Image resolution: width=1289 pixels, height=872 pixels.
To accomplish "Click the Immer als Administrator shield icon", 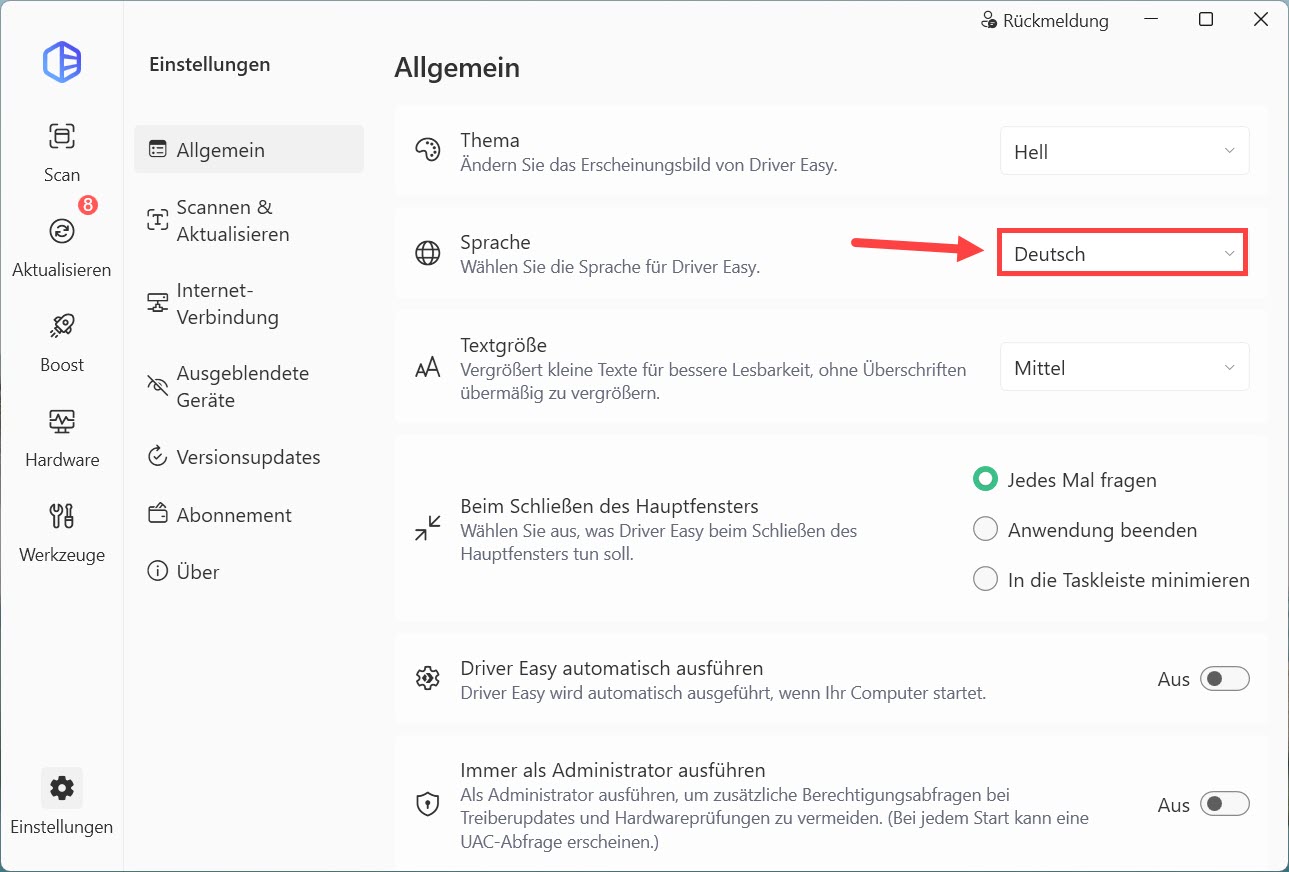I will 427,805.
